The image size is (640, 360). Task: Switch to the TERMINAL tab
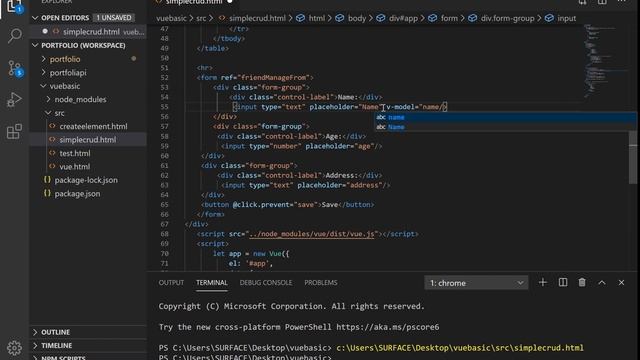coord(211,282)
